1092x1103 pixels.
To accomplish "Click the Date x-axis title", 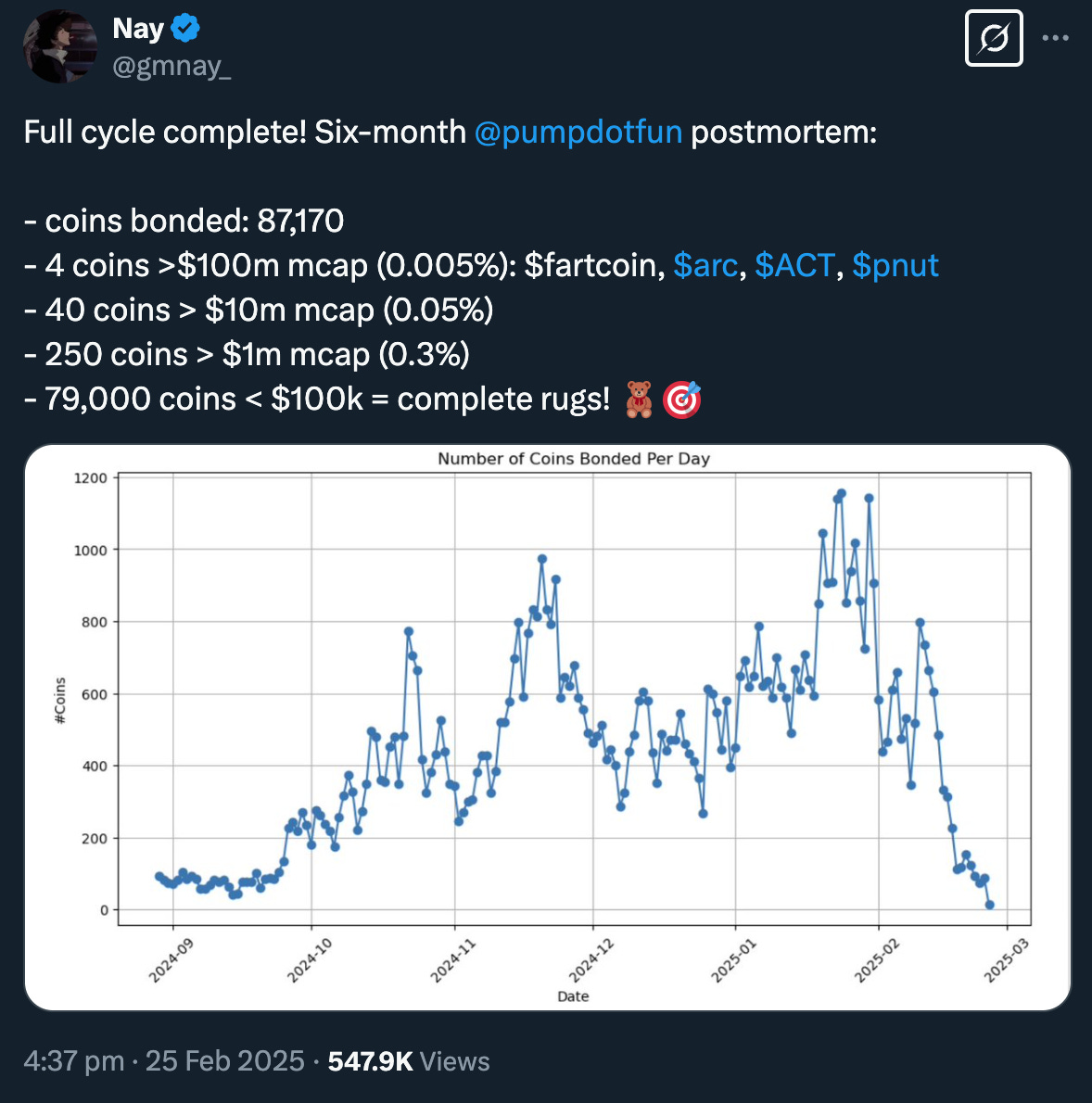I will [573, 996].
